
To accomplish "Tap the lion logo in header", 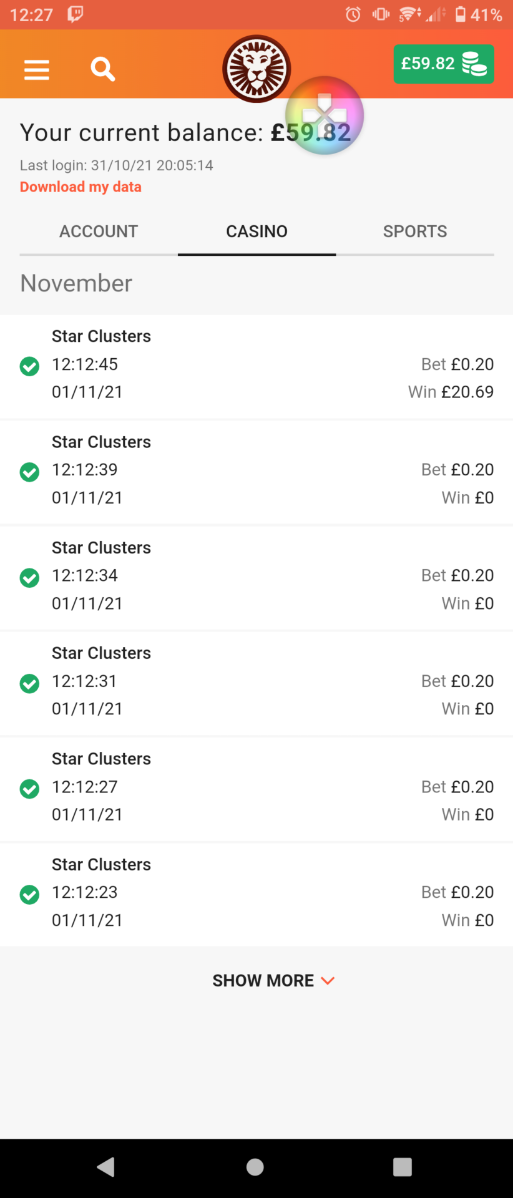I will [256, 68].
